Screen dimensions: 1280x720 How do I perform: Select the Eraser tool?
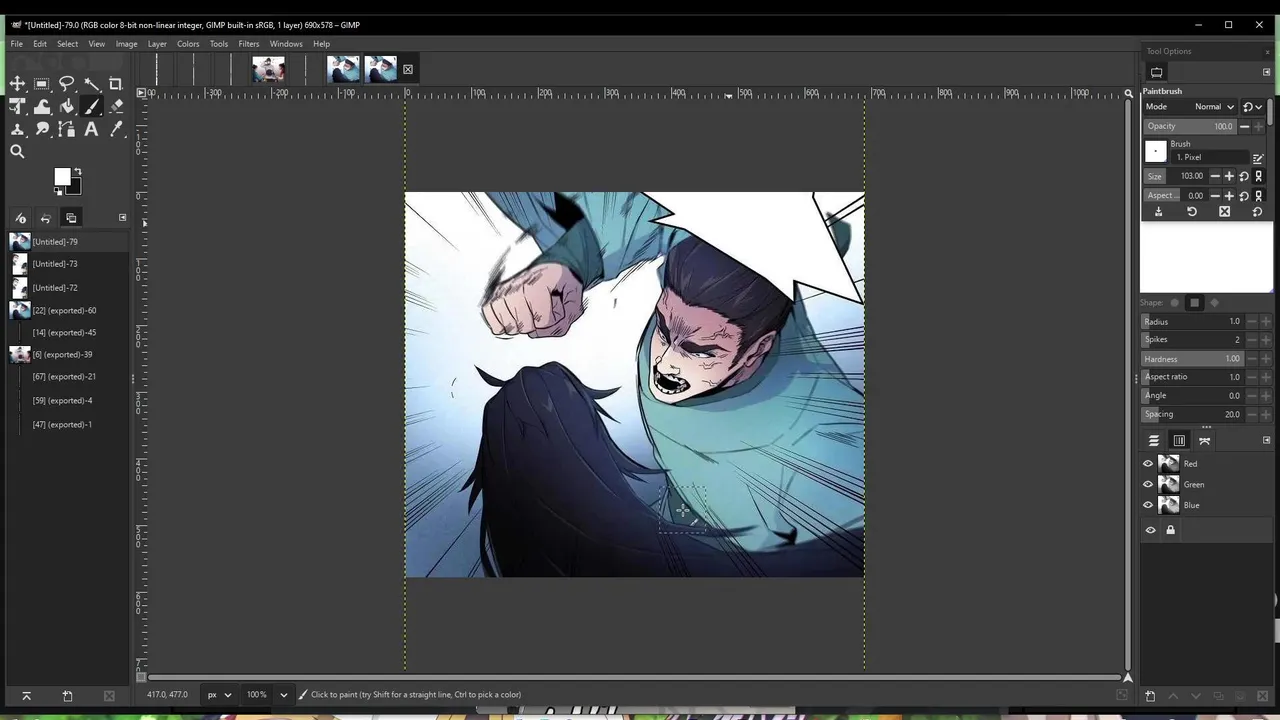click(116, 107)
